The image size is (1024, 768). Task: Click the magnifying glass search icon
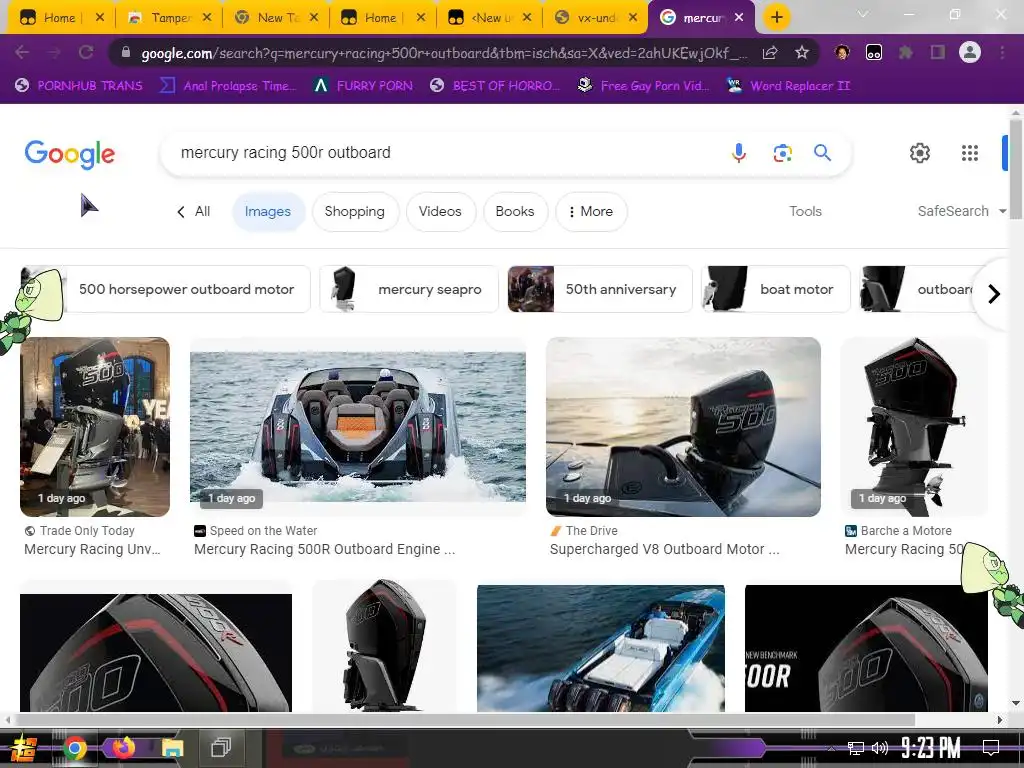coord(822,153)
